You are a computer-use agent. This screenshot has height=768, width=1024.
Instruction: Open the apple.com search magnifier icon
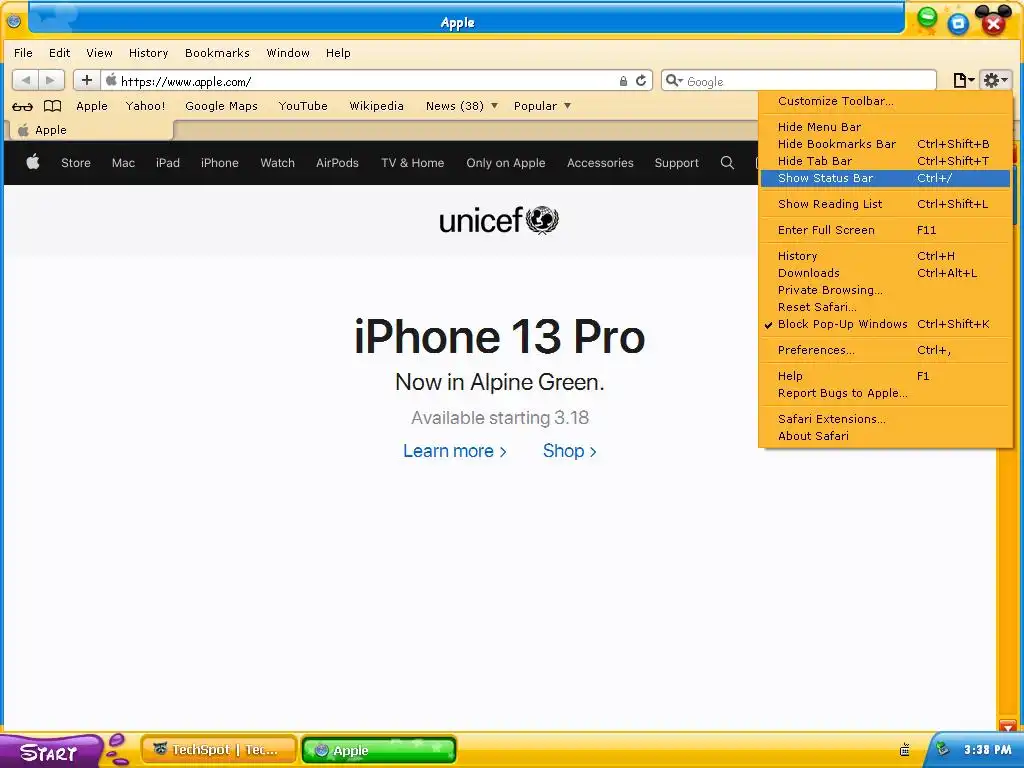(727, 163)
